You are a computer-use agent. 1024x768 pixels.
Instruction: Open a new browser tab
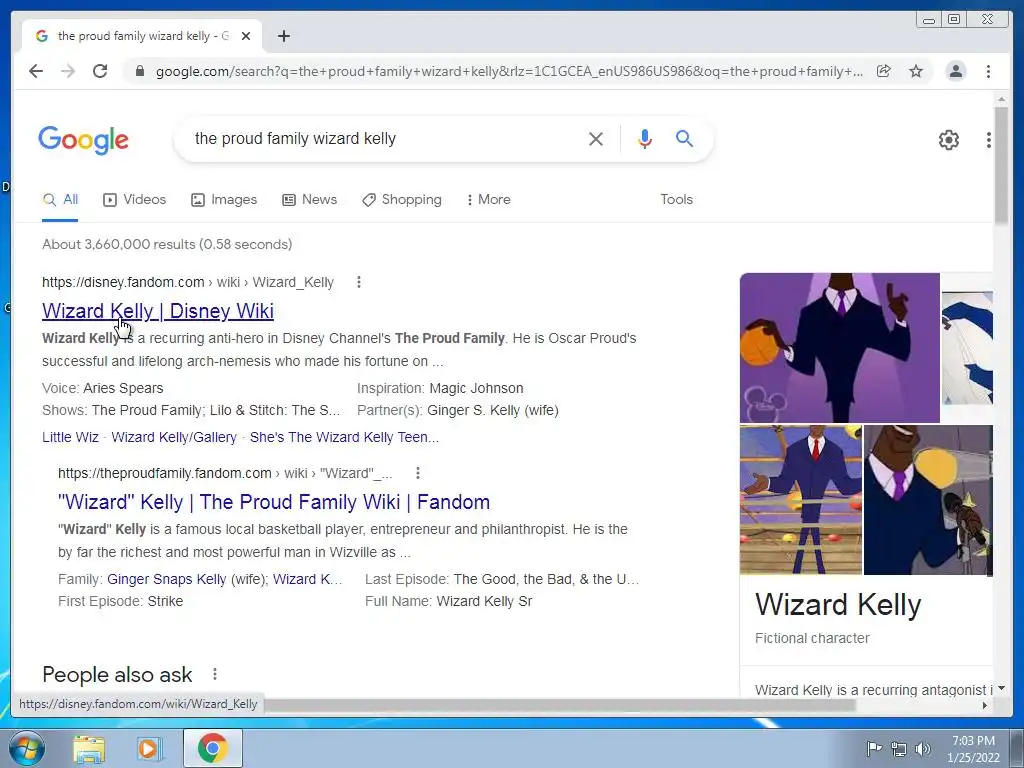tap(283, 36)
